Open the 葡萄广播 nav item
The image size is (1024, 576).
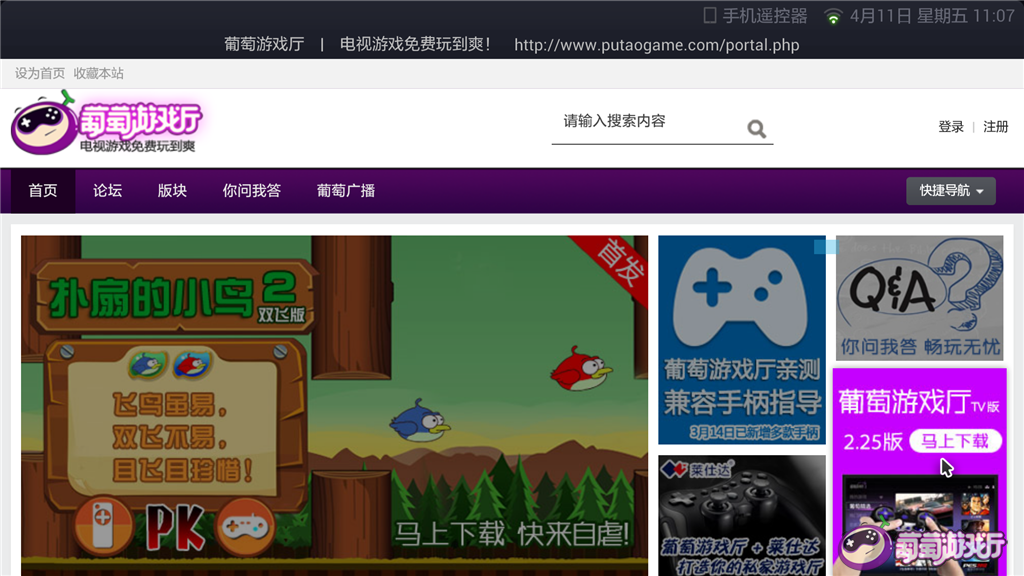[x=345, y=191]
